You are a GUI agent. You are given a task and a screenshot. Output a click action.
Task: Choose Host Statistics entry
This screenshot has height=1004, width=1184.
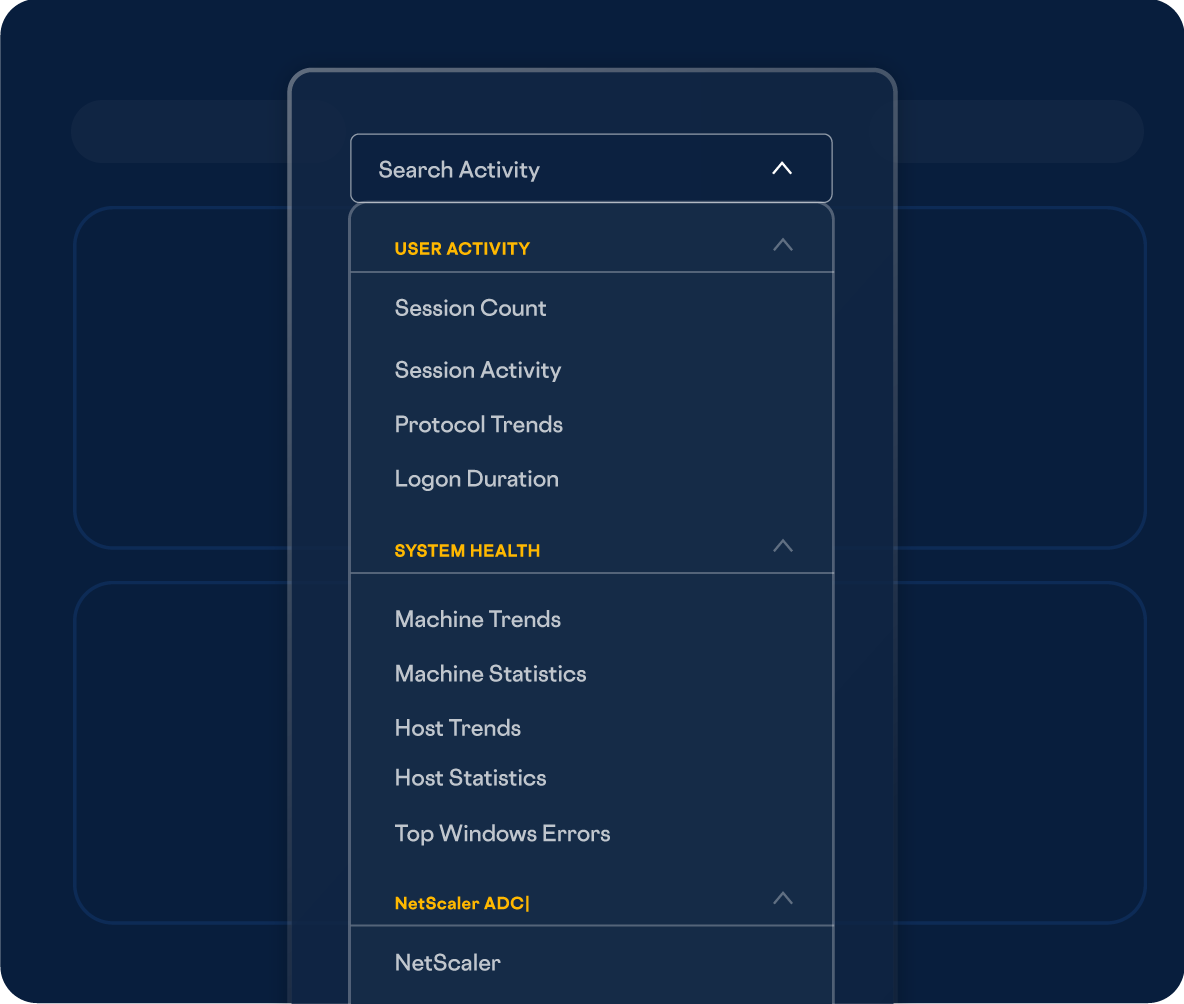pos(470,778)
